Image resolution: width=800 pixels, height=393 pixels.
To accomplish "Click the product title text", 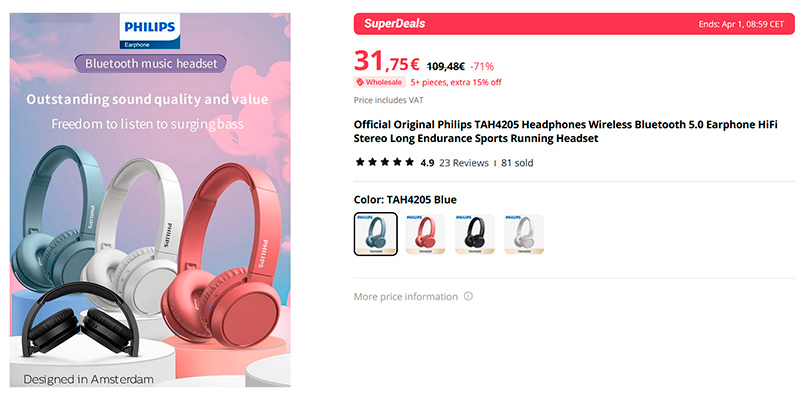I will [565, 132].
